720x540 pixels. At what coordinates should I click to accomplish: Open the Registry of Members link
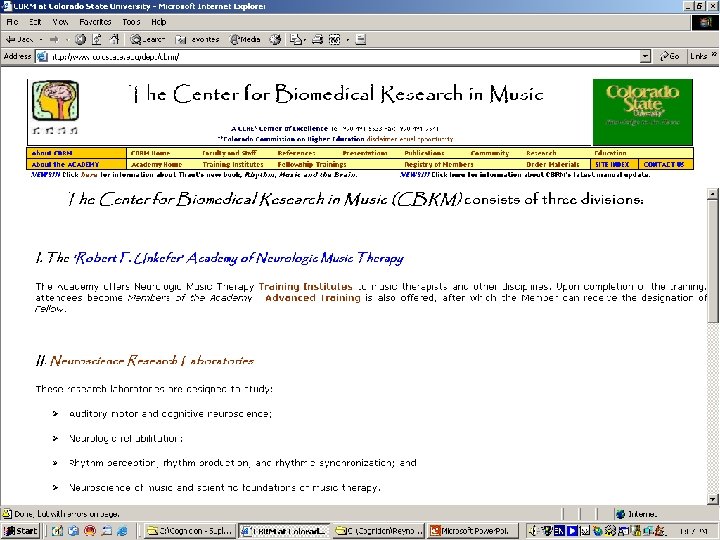click(x=439, y=164)
